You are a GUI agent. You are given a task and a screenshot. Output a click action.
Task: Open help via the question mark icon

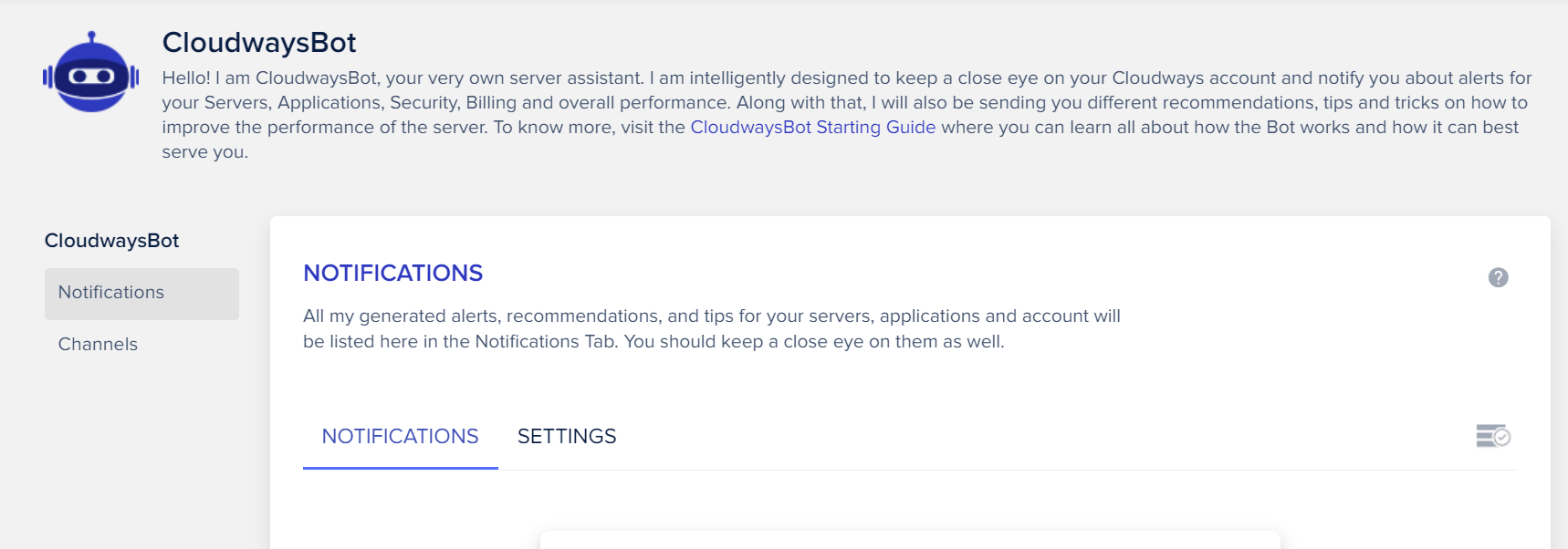[1498, 277]
